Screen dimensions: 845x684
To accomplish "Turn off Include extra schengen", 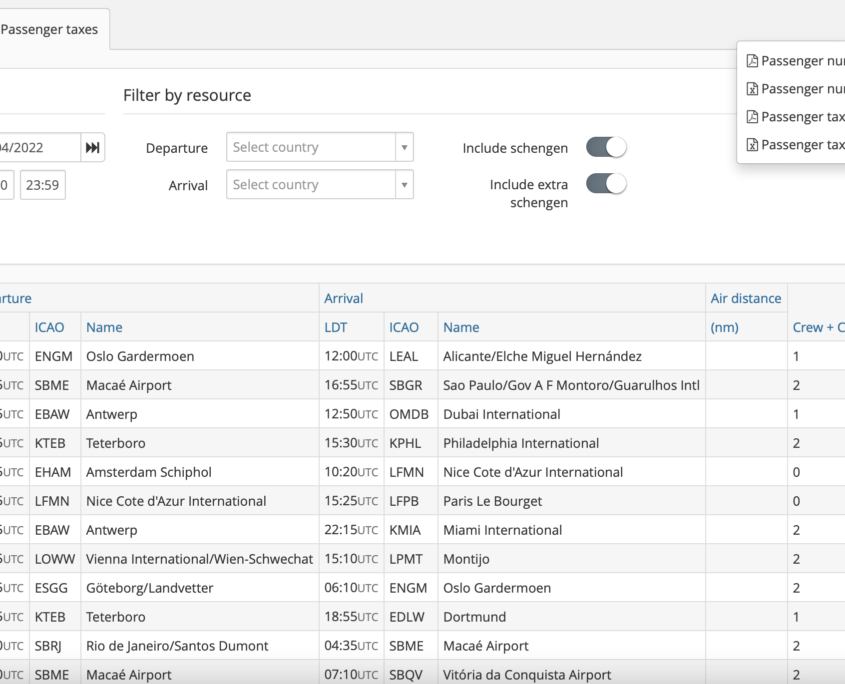I will click(606, 184).
